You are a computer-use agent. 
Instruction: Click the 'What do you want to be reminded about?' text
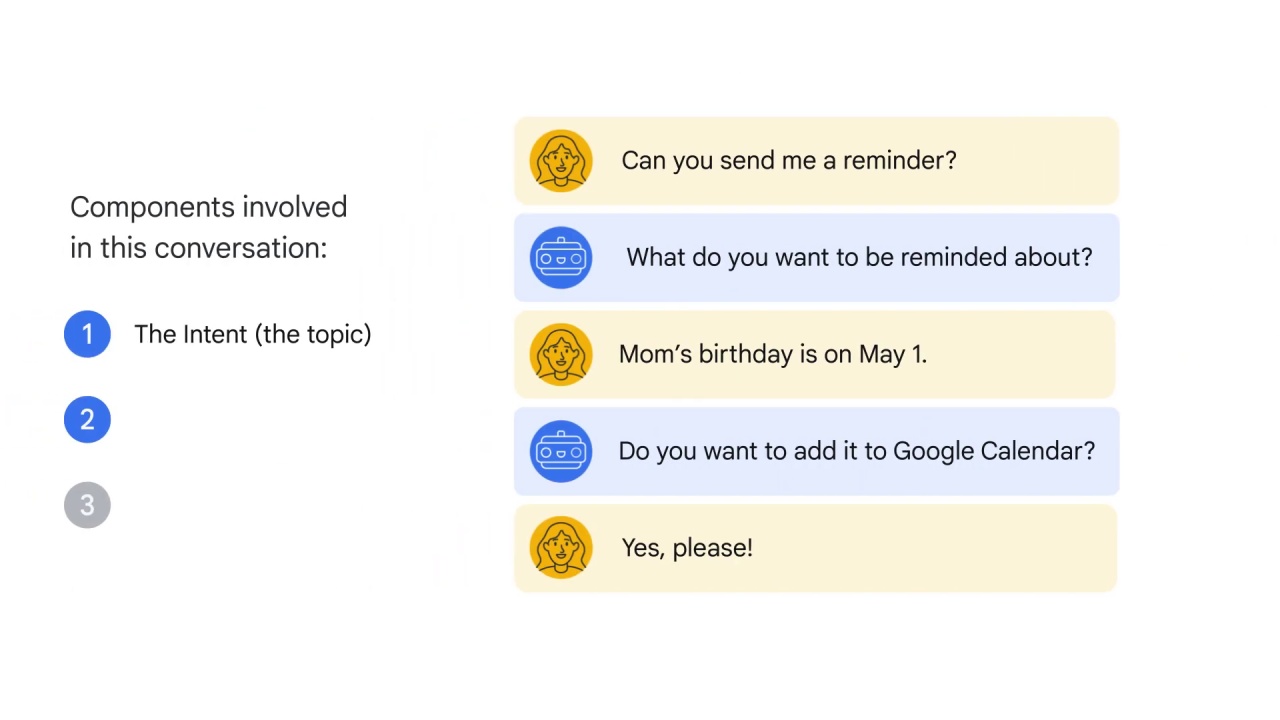[x=859, y=258]
